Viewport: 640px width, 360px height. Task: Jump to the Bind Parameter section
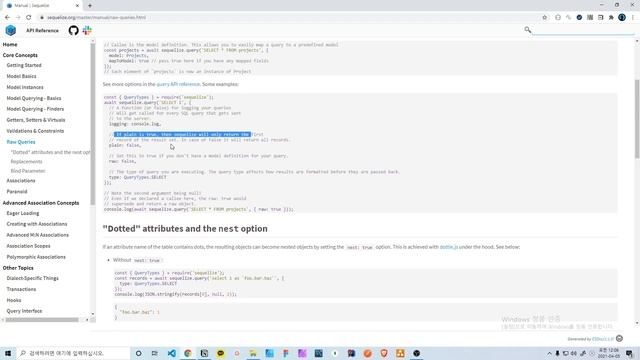[28, 171]
